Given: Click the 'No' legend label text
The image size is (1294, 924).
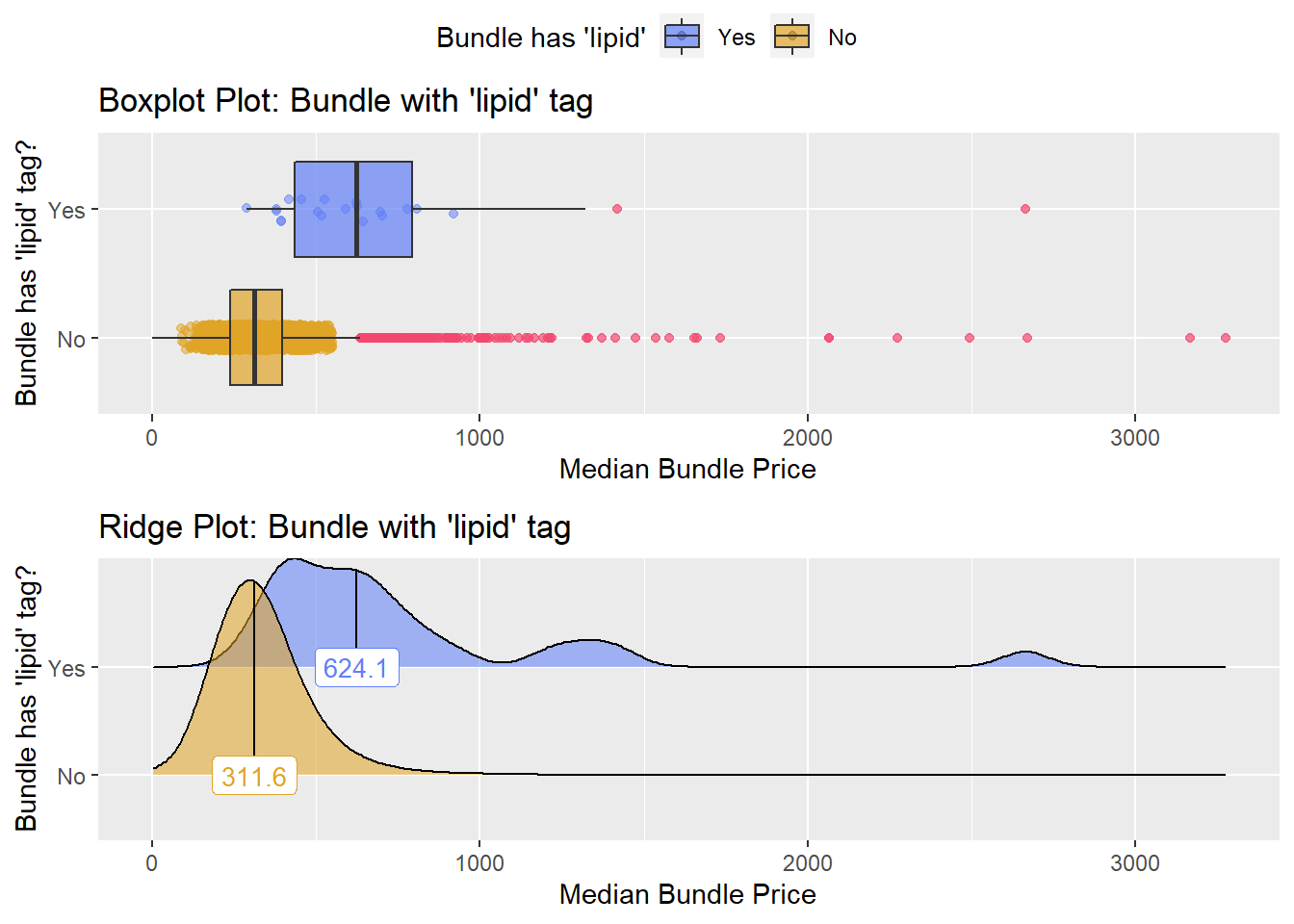Looking at the screenshot, I should [x=842, y=38].
